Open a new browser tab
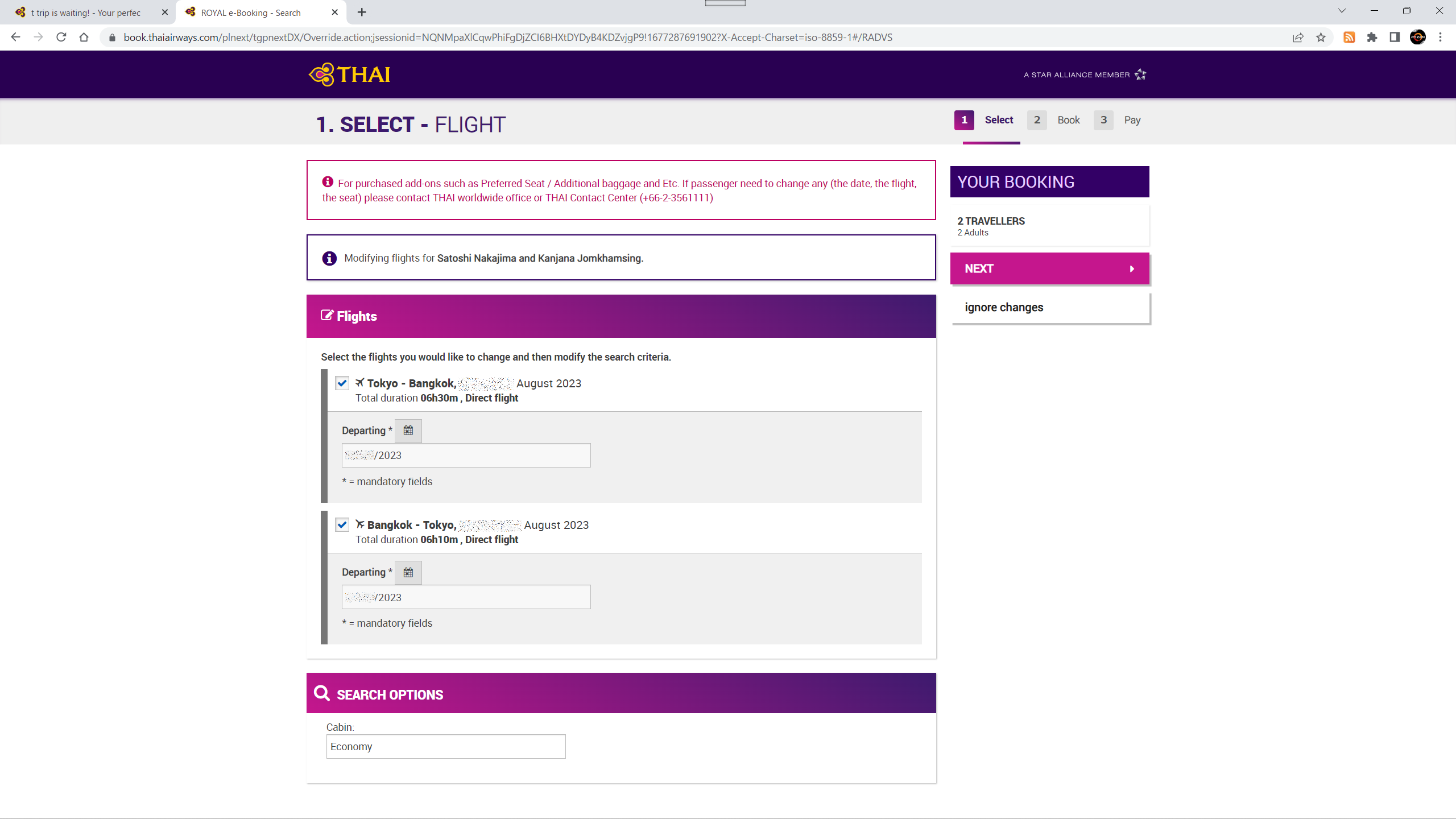 (362, 12)
